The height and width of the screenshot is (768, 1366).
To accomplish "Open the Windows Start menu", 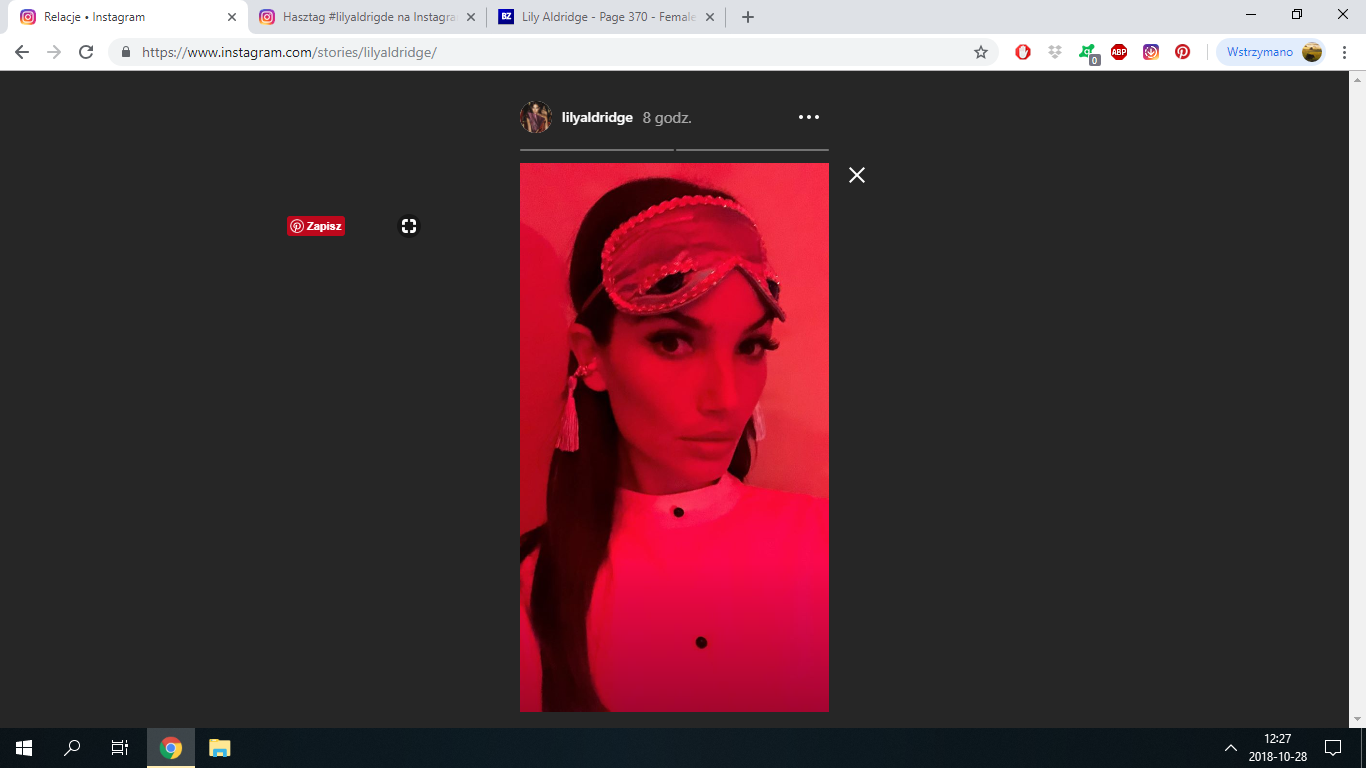I will (24, 747).
